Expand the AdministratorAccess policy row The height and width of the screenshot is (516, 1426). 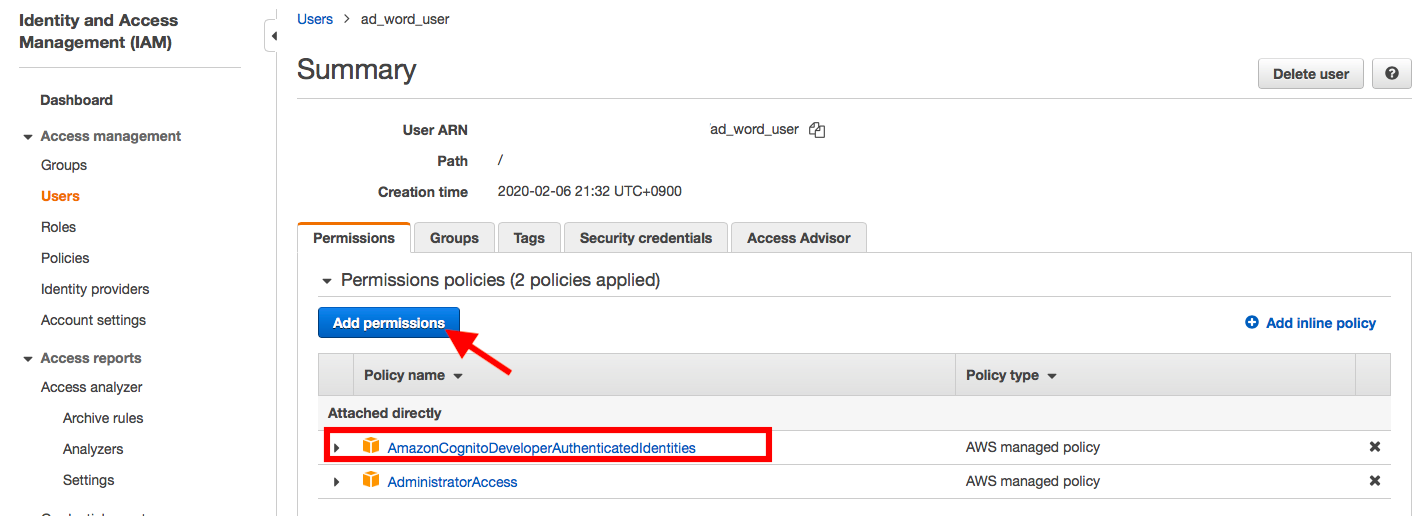click(x=336, y=482)
